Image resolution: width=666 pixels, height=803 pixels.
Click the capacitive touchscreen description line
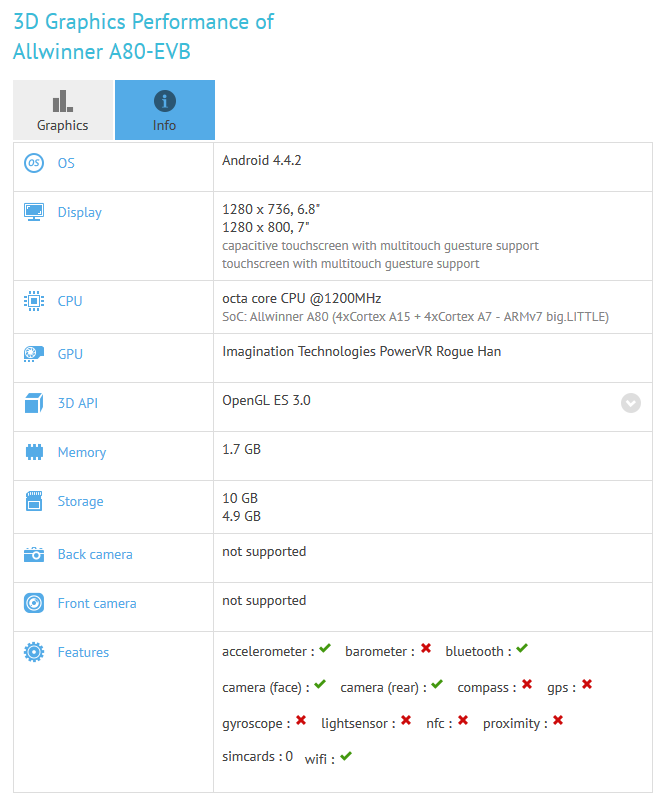[381, 246]
